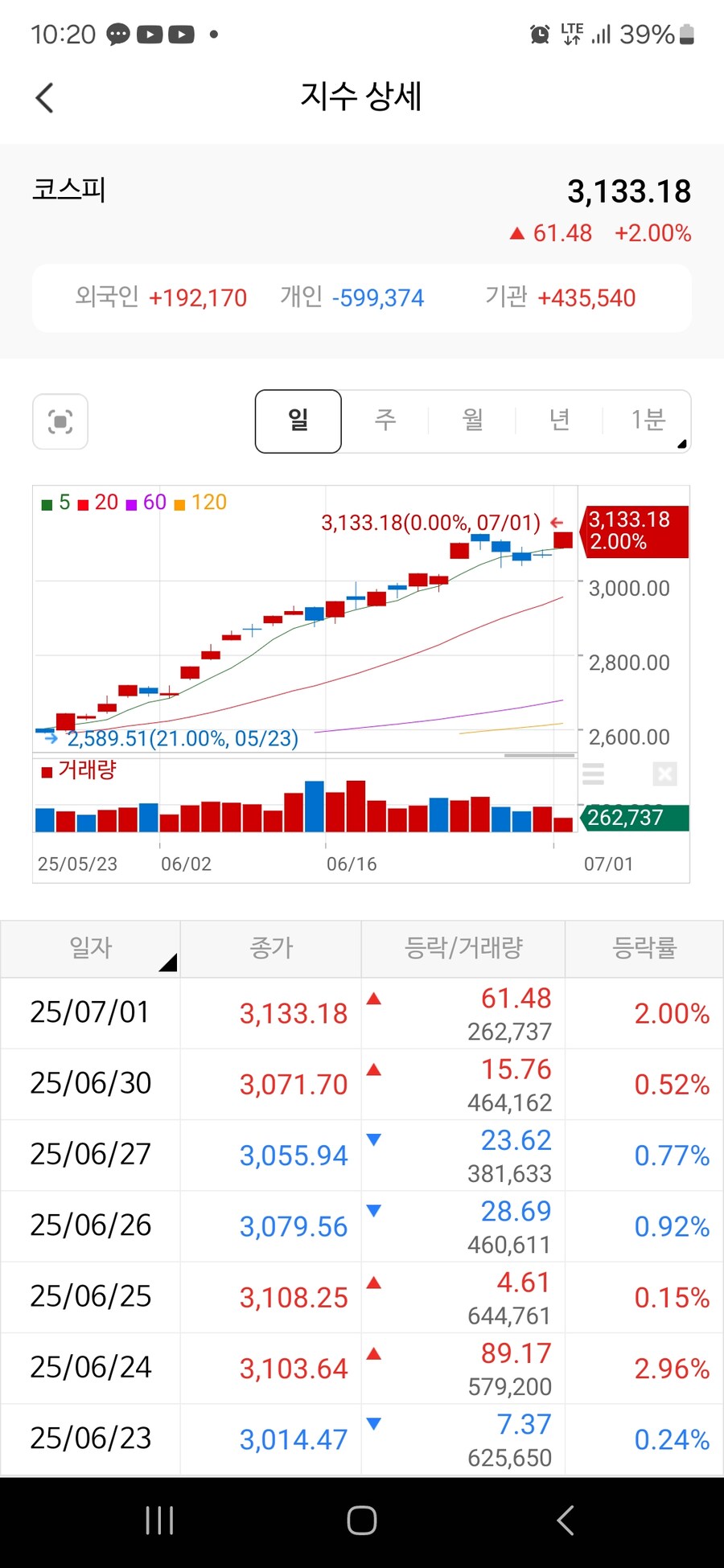Tap the green 5-day moving average legend
Screen dimensions: 724x1568
coord(56,503)
